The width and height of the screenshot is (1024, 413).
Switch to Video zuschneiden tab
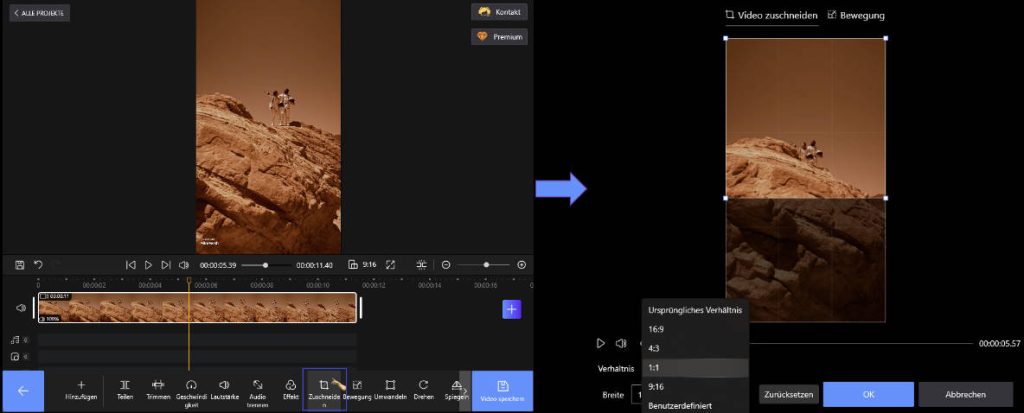[771, 14]
